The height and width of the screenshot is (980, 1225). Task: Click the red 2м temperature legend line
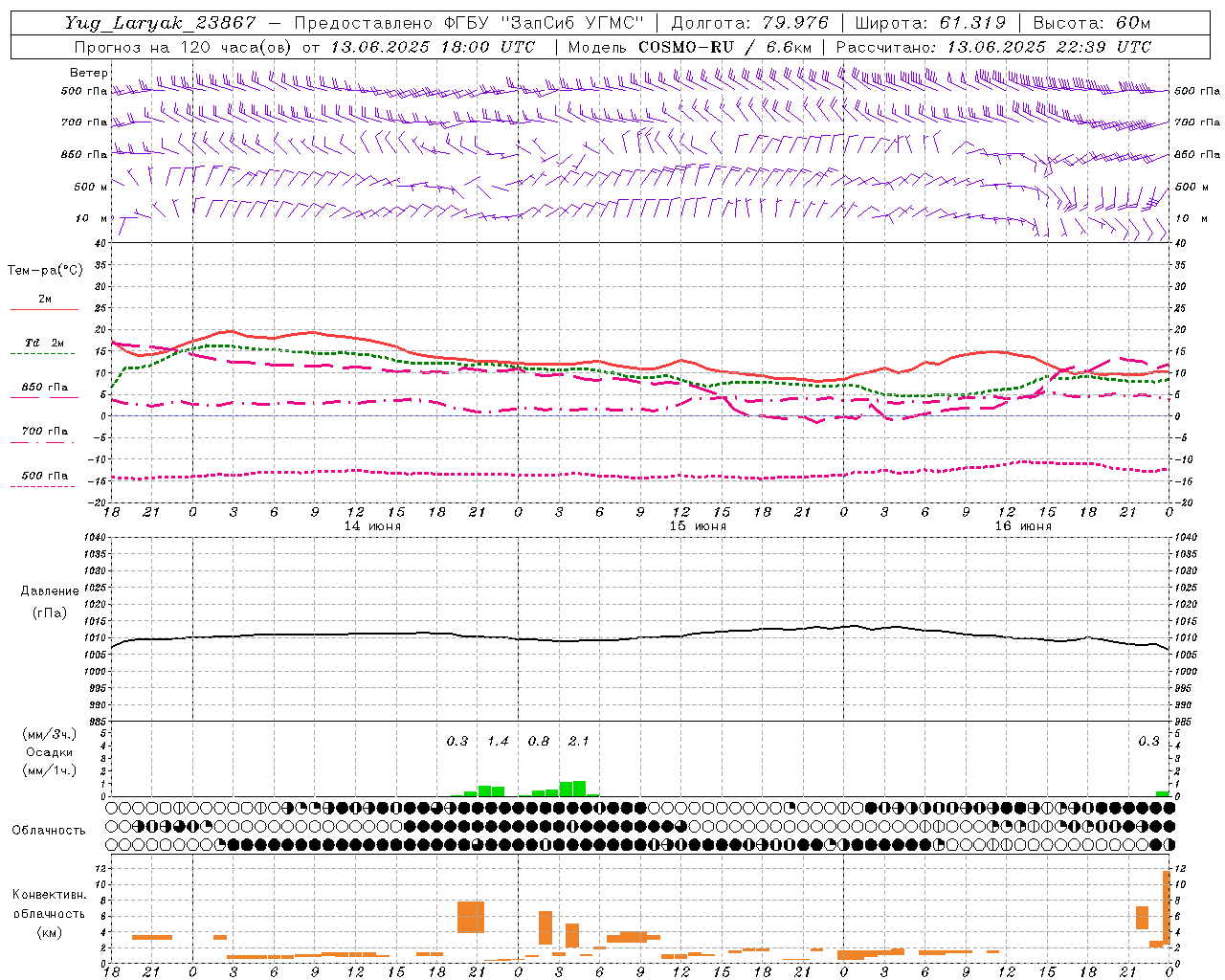44,310
